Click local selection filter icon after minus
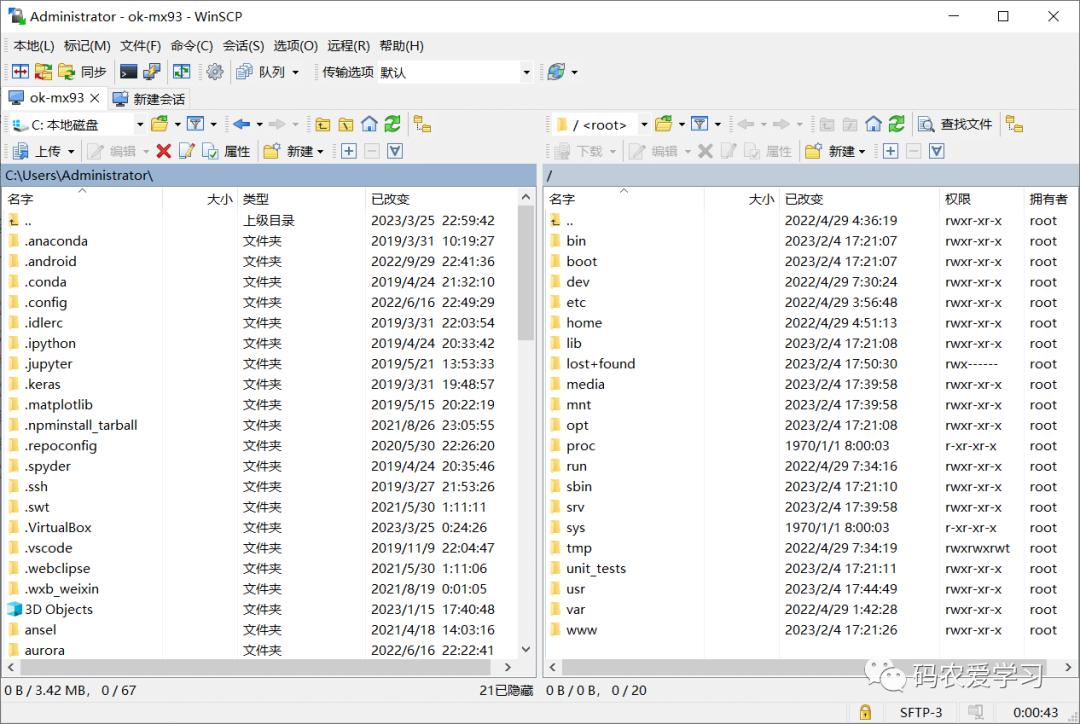 tap(395, 151)
